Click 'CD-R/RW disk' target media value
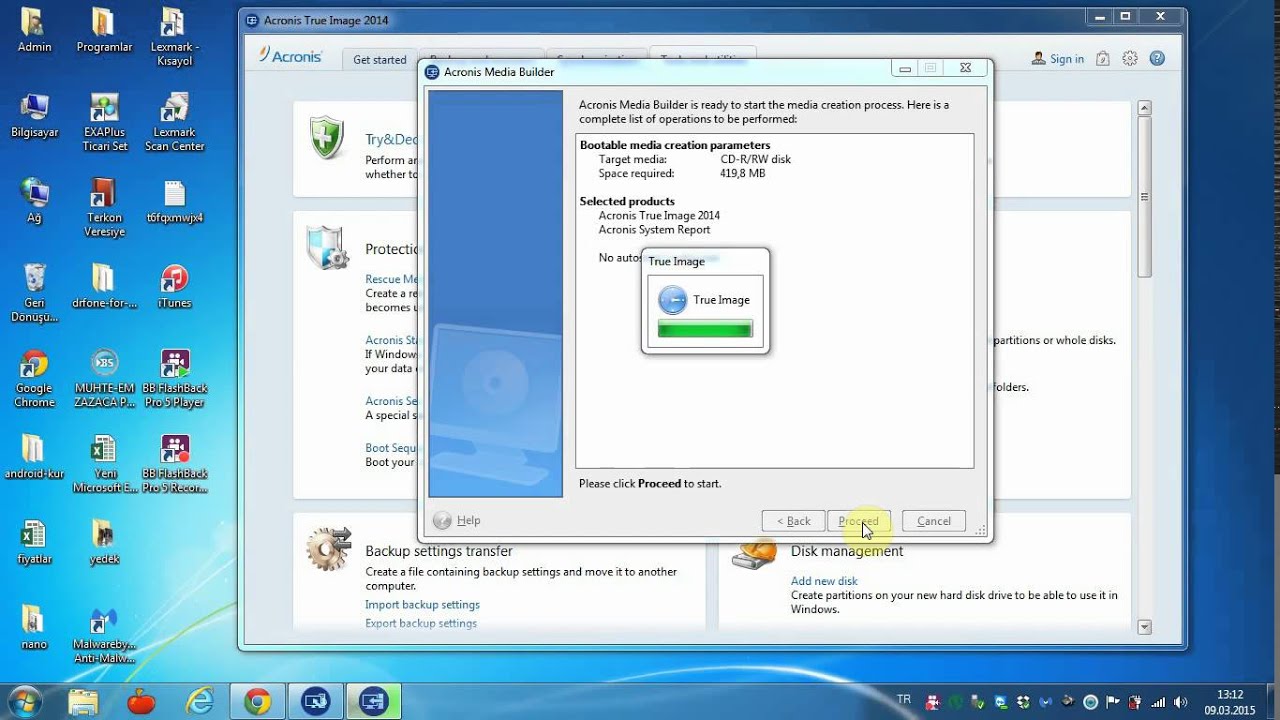This screenshot has height=720, width=1280. (755, 159)
